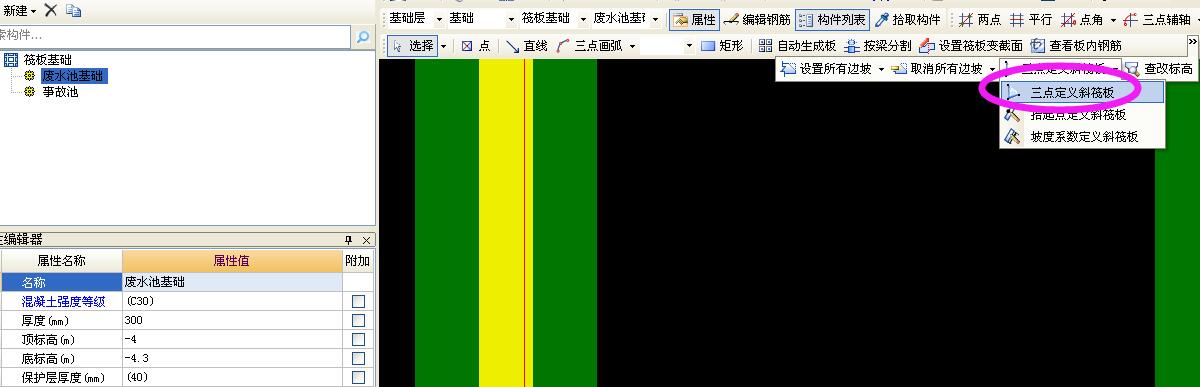Click 编辑钢筋 edit rebar tool
Screen dimensions: 1200x387
pyautogui.click(x=757, y=19)
